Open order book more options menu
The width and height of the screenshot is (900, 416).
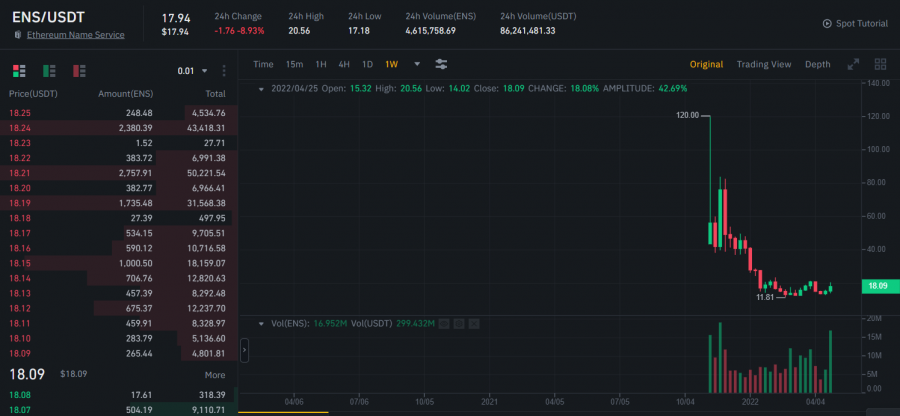click(224, 71)
